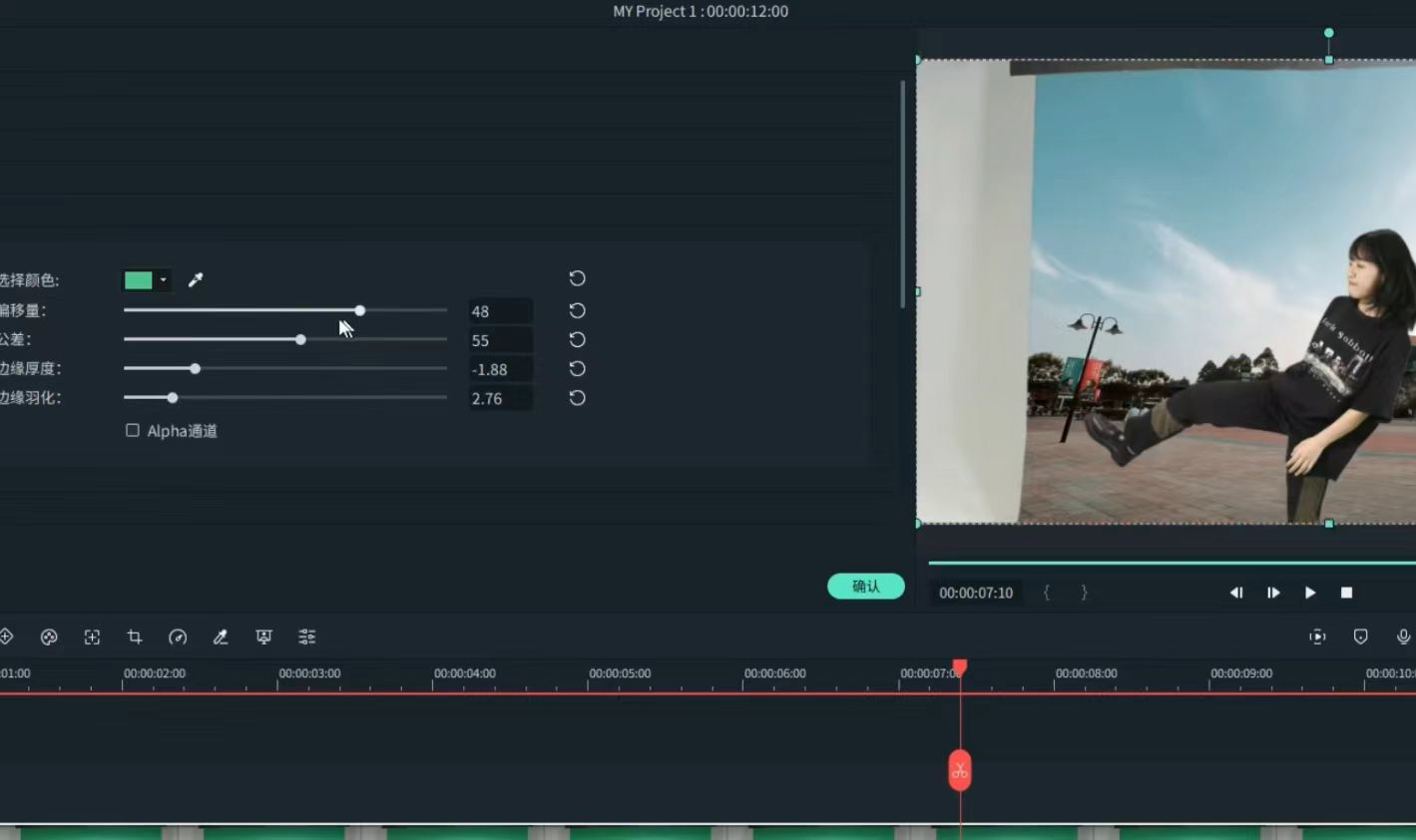Open the speed gauge tool
Image resolution: width=1416 pixels, height=840 pixels.
coord(178,636)
